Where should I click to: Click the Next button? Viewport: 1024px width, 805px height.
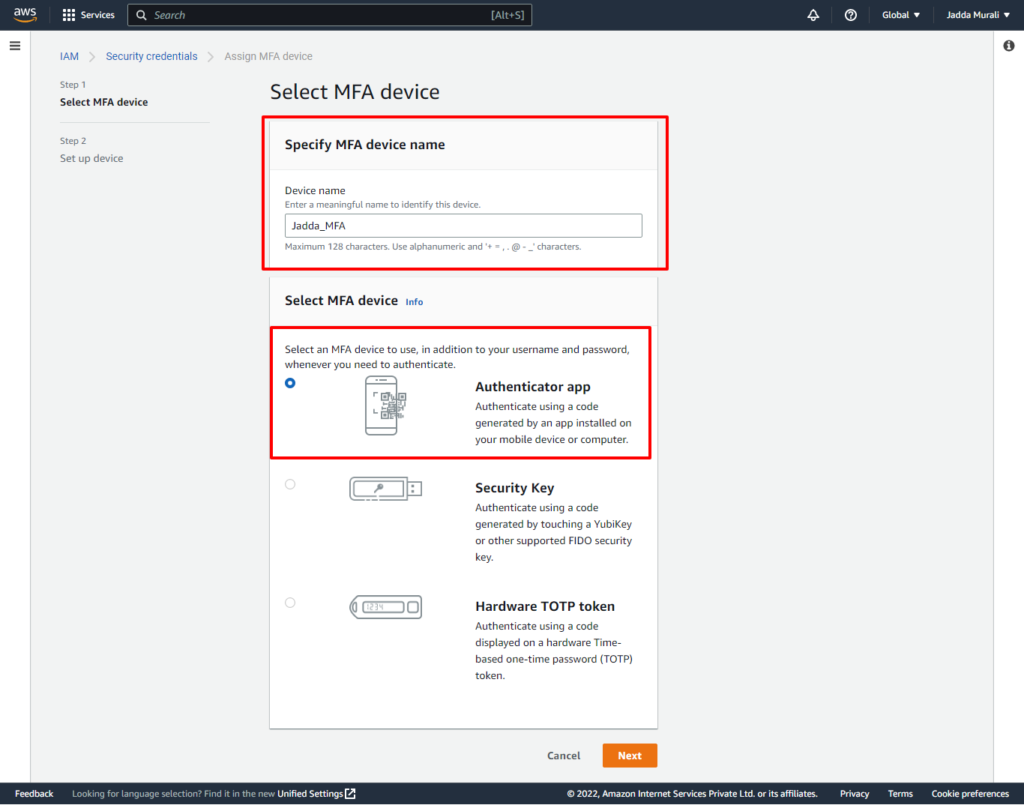[630, 755]
